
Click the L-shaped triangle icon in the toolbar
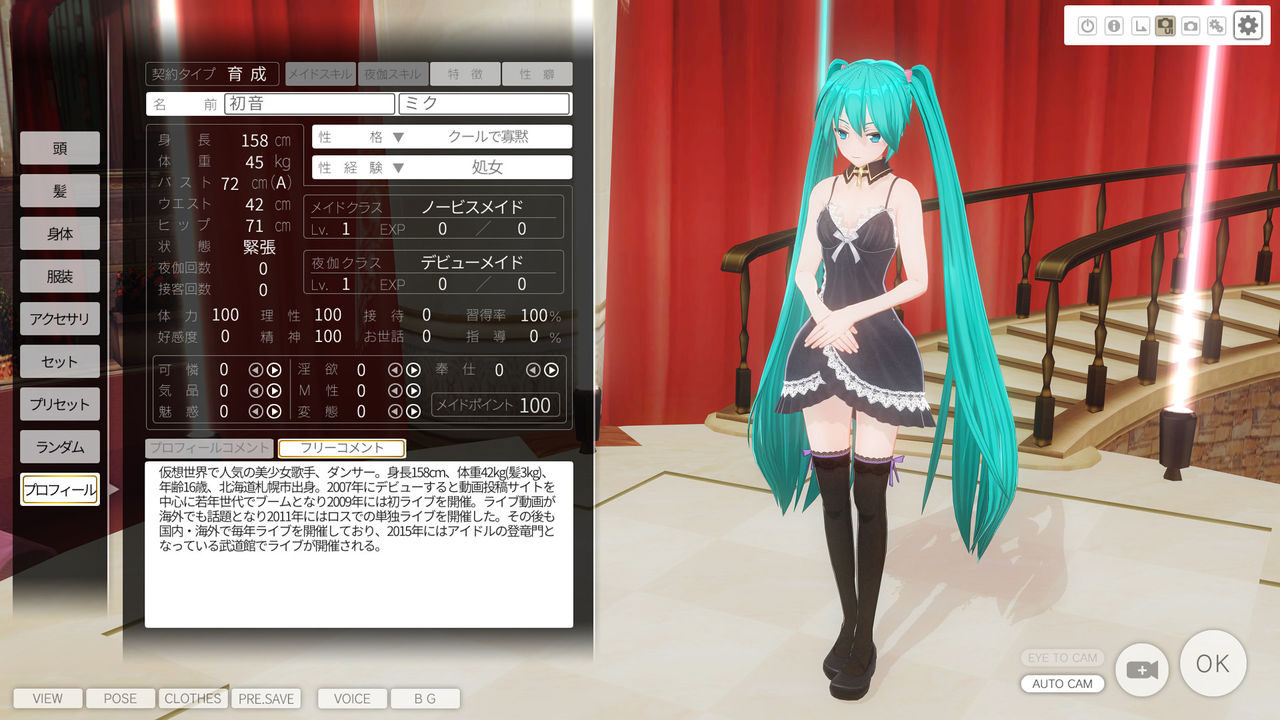pos(1139,27)
